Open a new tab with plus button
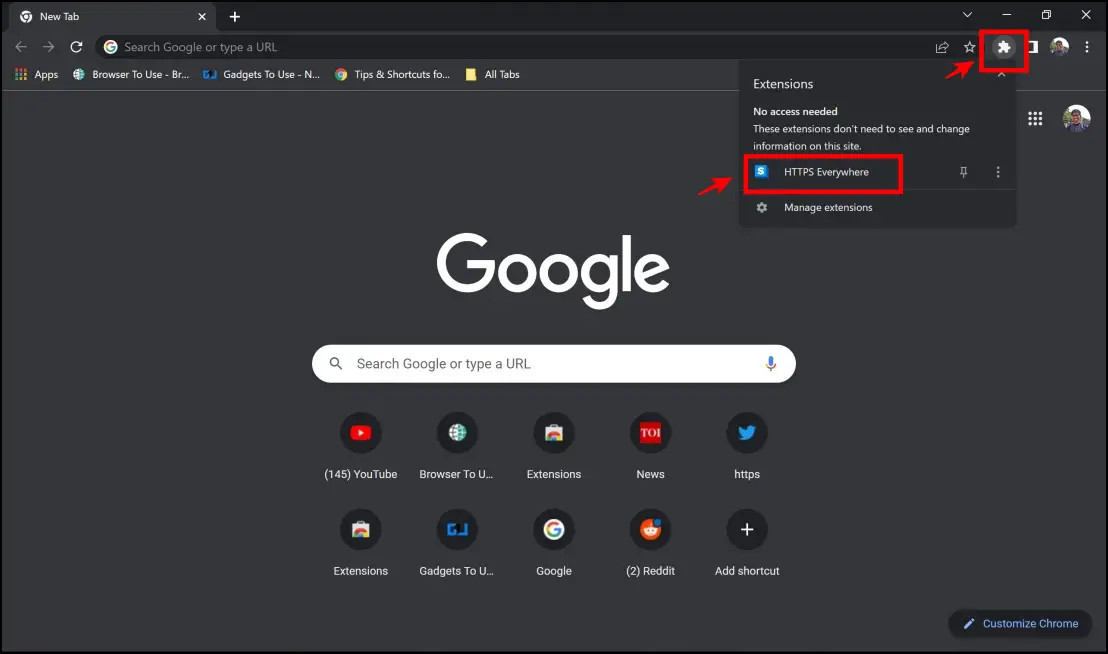Viewport: 1108px width, 654px height. click(235, 16)
